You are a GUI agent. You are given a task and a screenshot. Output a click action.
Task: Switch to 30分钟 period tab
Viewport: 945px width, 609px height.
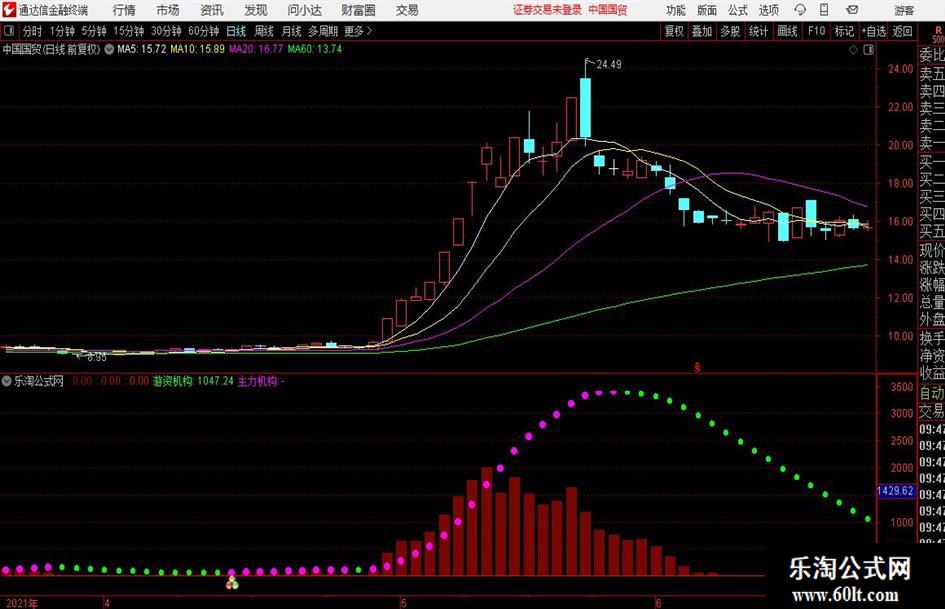tap(166, 31)
